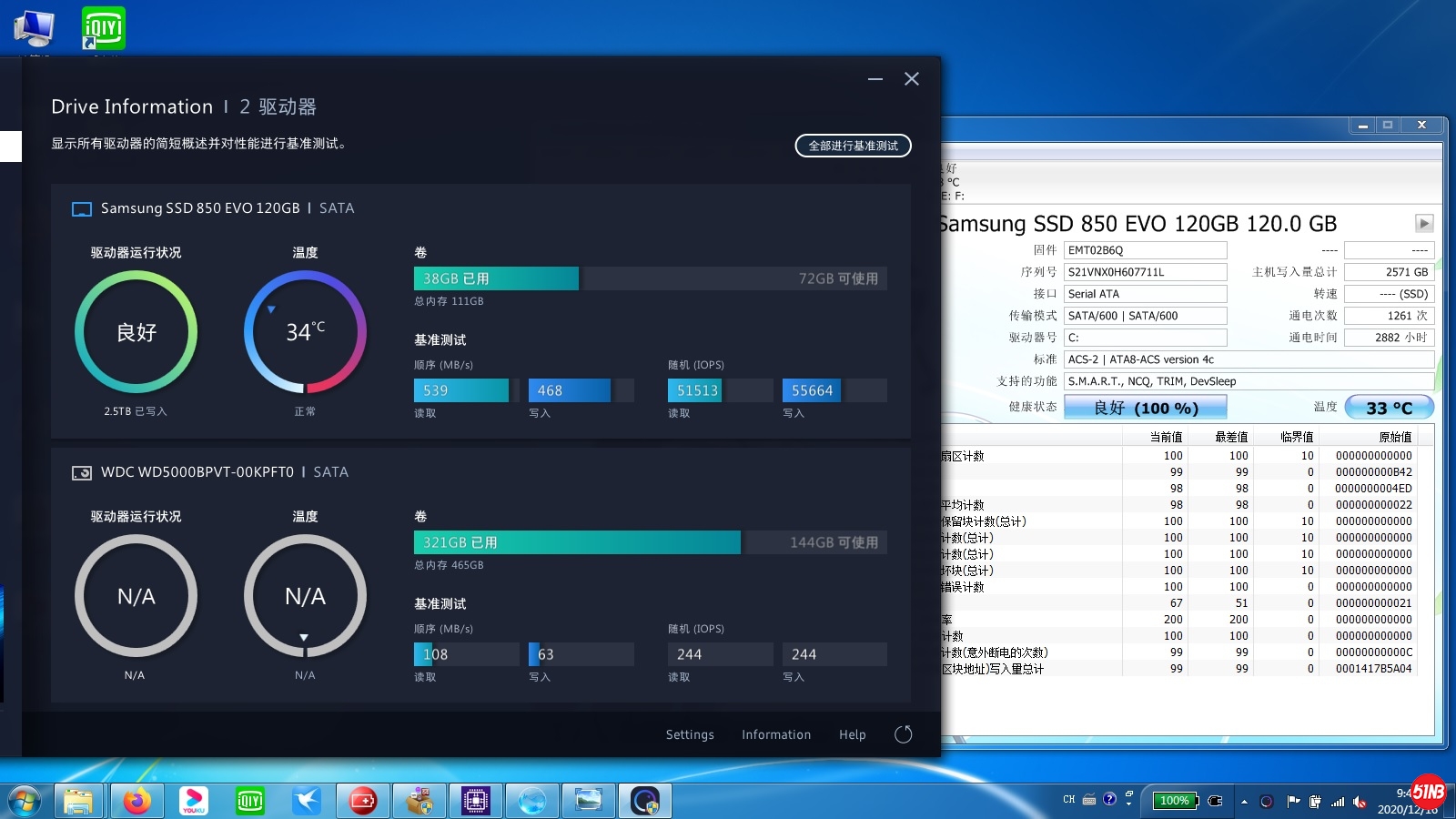Launch Youku from the taskbar
Image resolution: width=1456 pixels, height=819 pixels.
pyautogui.click(x=193, y=801)
